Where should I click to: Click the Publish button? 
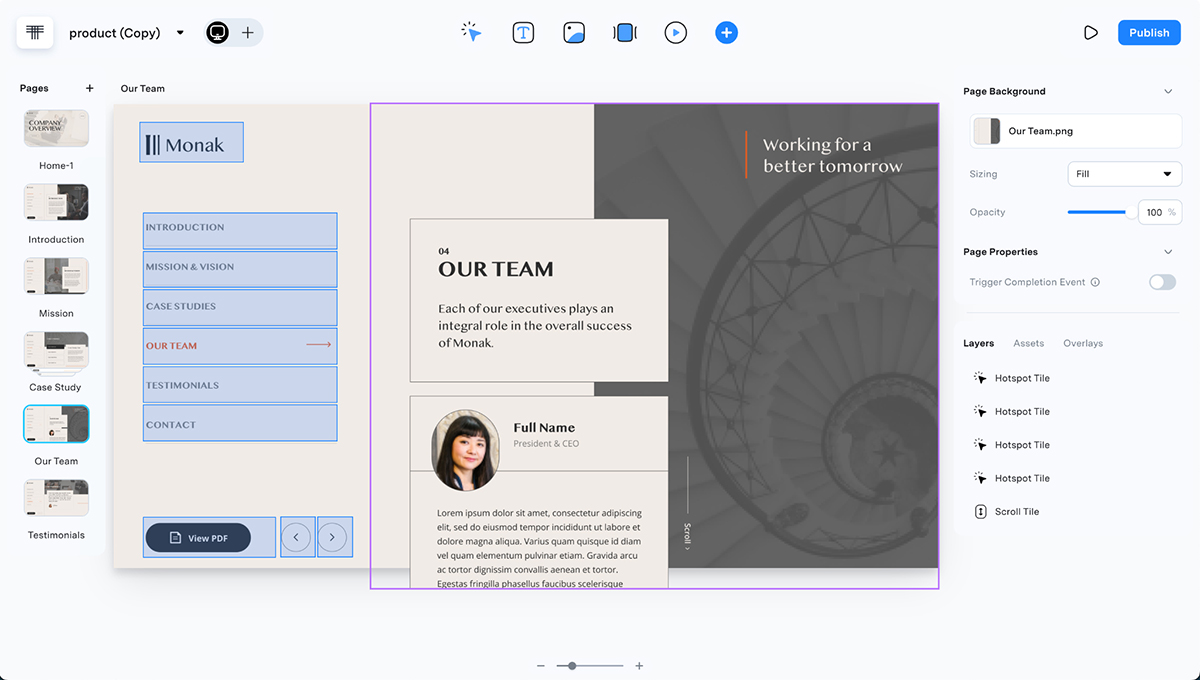[x=1148, y=31]
